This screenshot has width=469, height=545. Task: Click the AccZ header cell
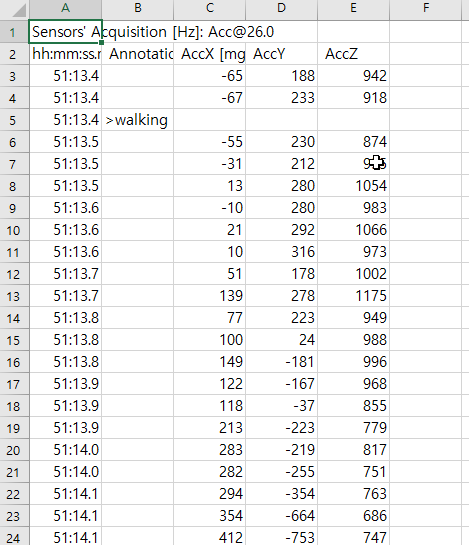pos(353,54)
